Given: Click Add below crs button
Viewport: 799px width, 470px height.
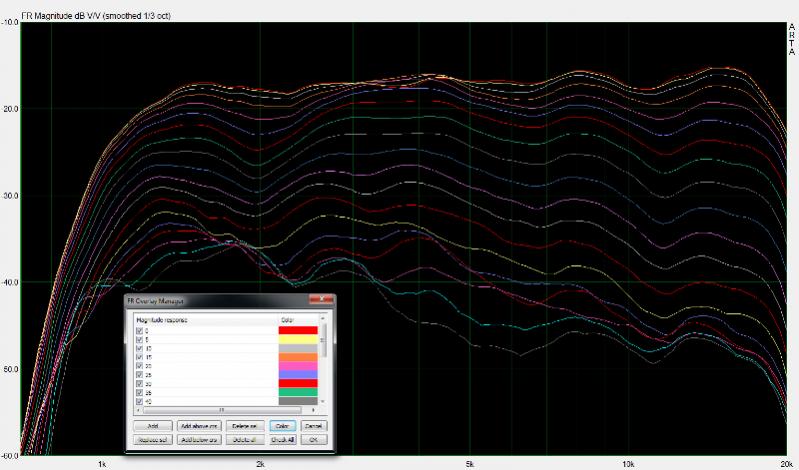Looking at the screenshot, I should (x=199, y=438).
